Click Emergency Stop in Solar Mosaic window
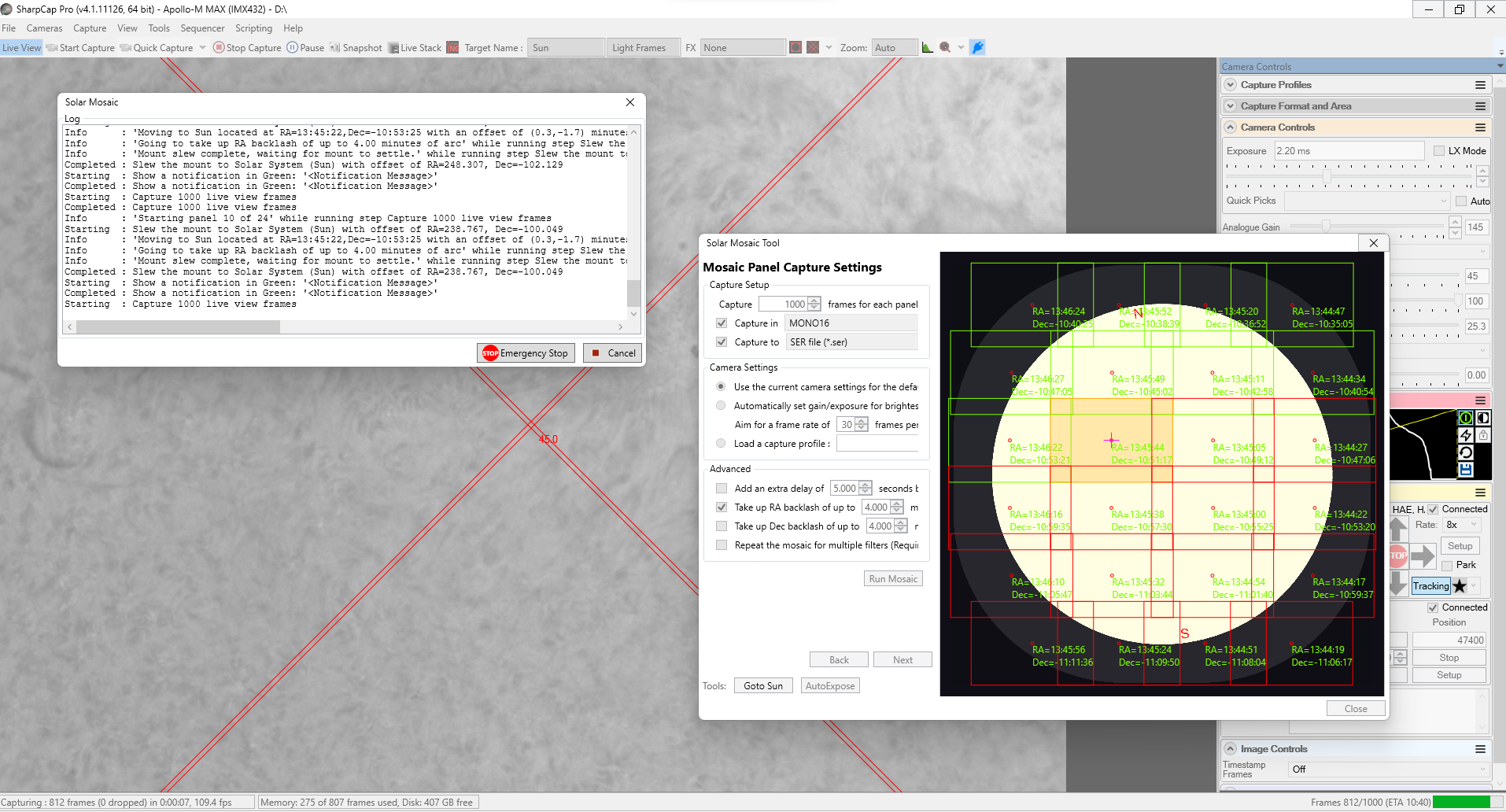 (x=526, y=353)
